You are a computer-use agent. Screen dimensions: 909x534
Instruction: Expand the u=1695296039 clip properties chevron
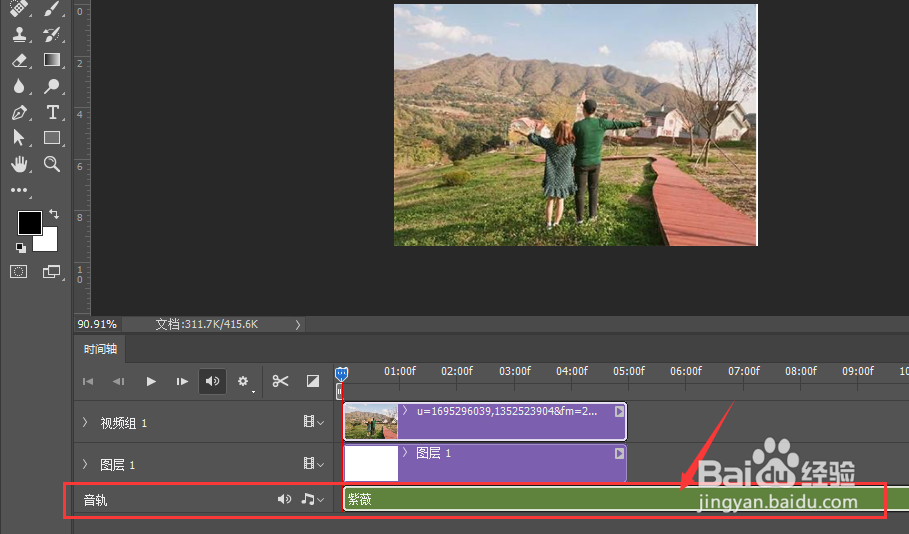(x=405, y=411)
